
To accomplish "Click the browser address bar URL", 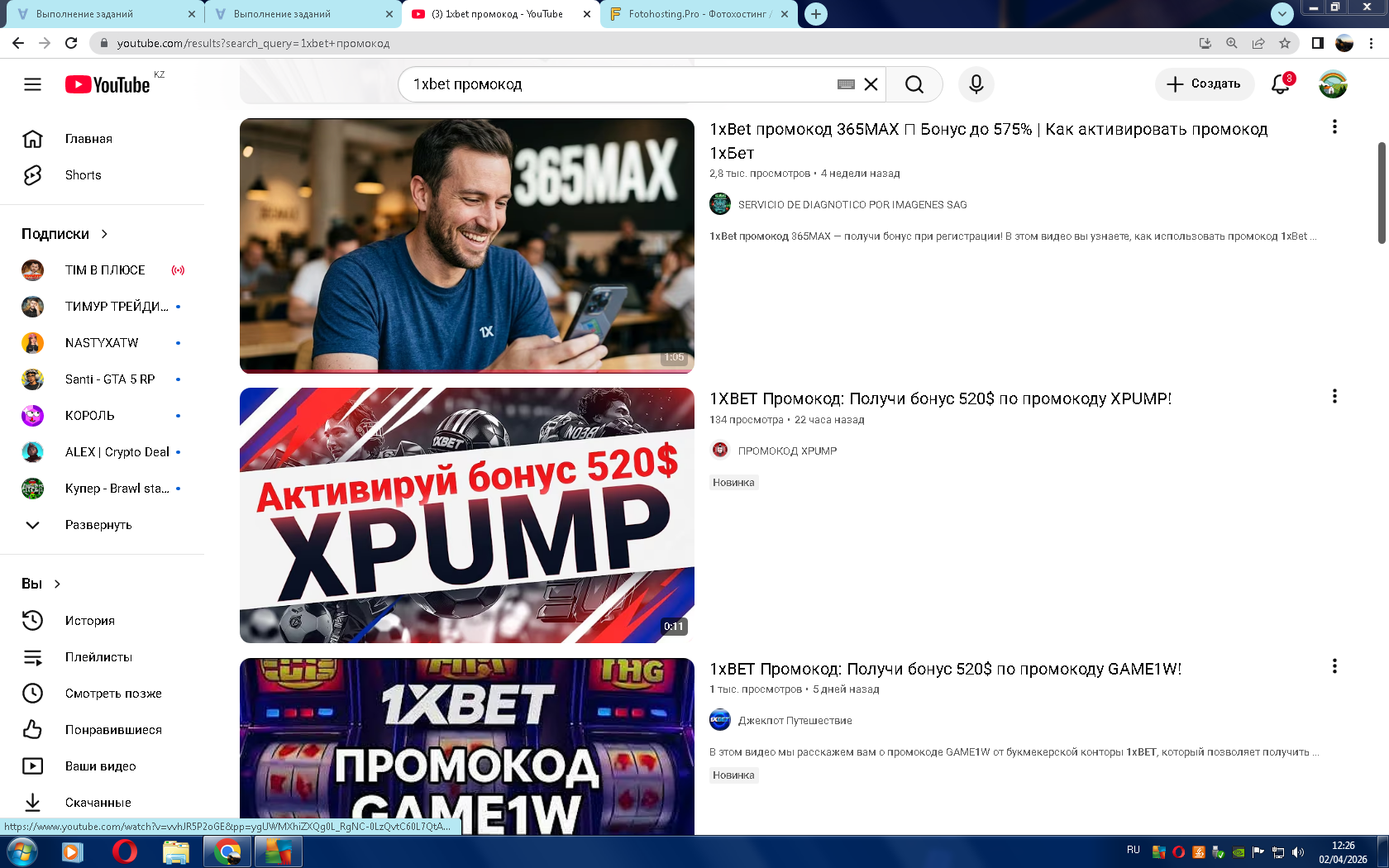I will 253,43.
